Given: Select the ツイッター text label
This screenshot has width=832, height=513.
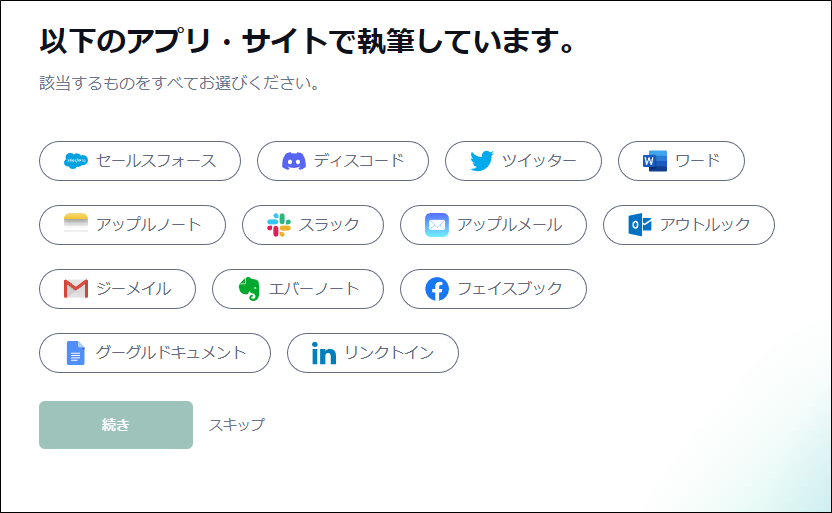Looking at the screenshot, I should 539,161.
